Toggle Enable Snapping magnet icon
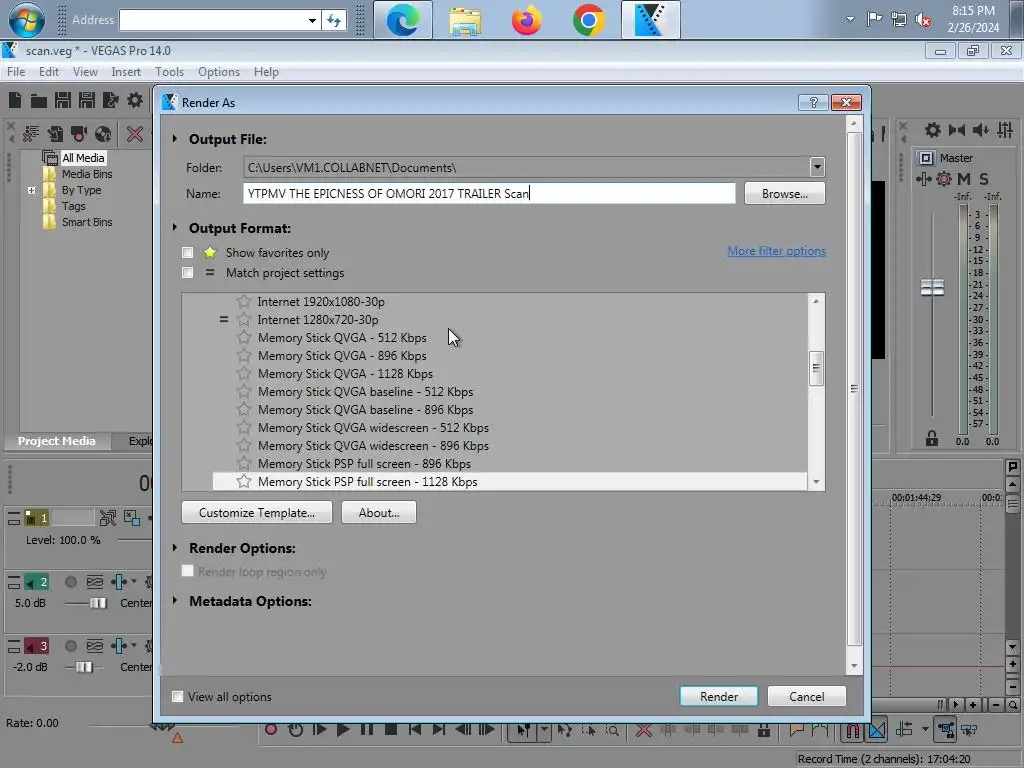 pos(853,730)
